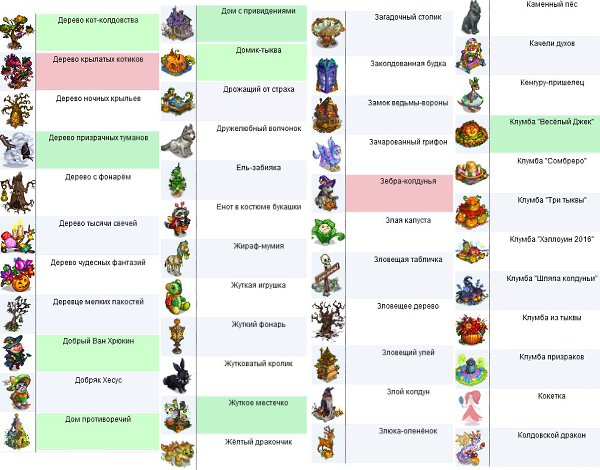Click the Дом противоречий label
This screenshot has width=600, height=470.
coord(98,419)
